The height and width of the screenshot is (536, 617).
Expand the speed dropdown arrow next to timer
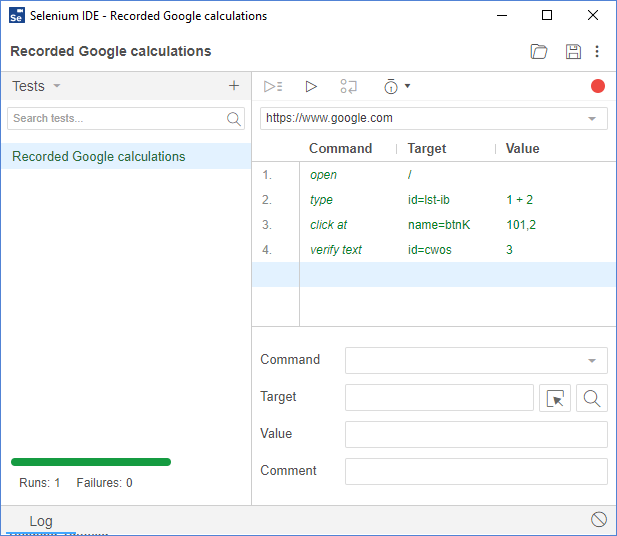click(407, 86)
